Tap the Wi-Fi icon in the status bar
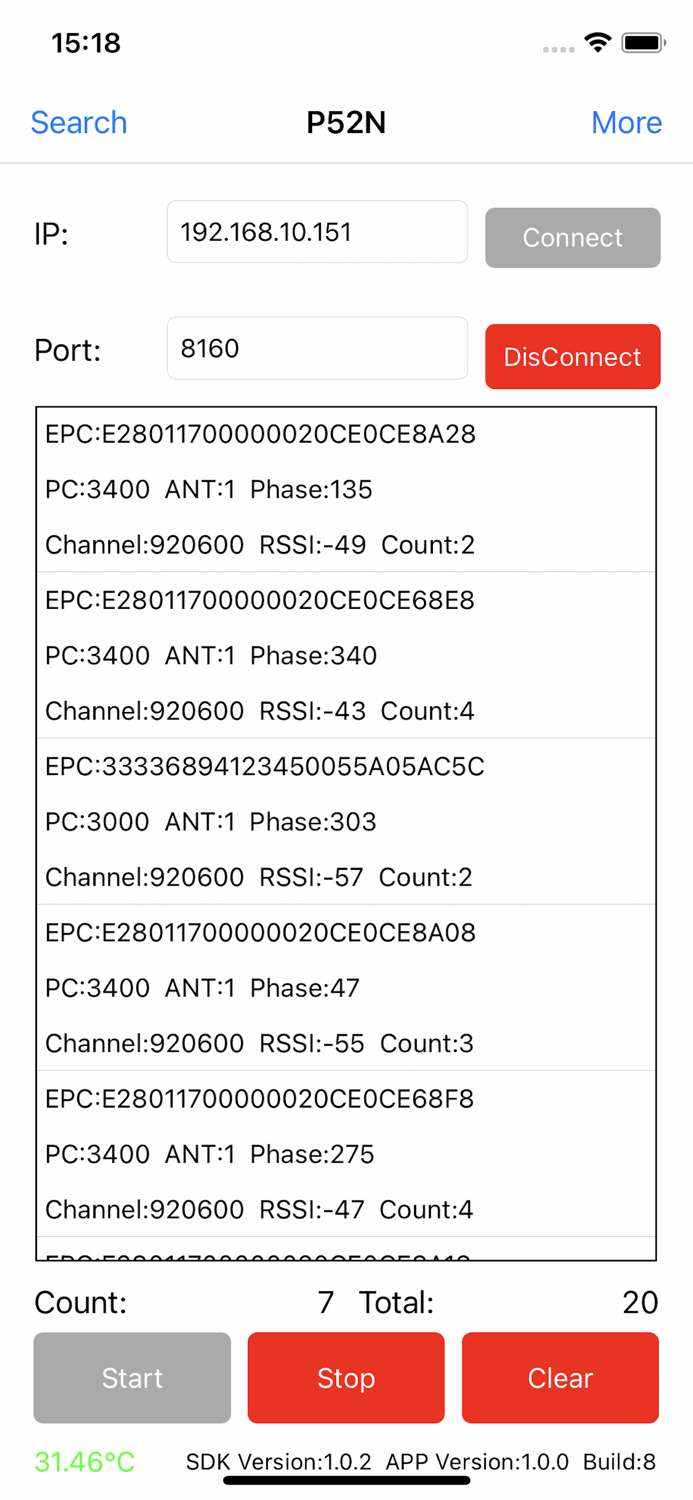The width and height of the screenshot is (693, 1500). point(597,42)
